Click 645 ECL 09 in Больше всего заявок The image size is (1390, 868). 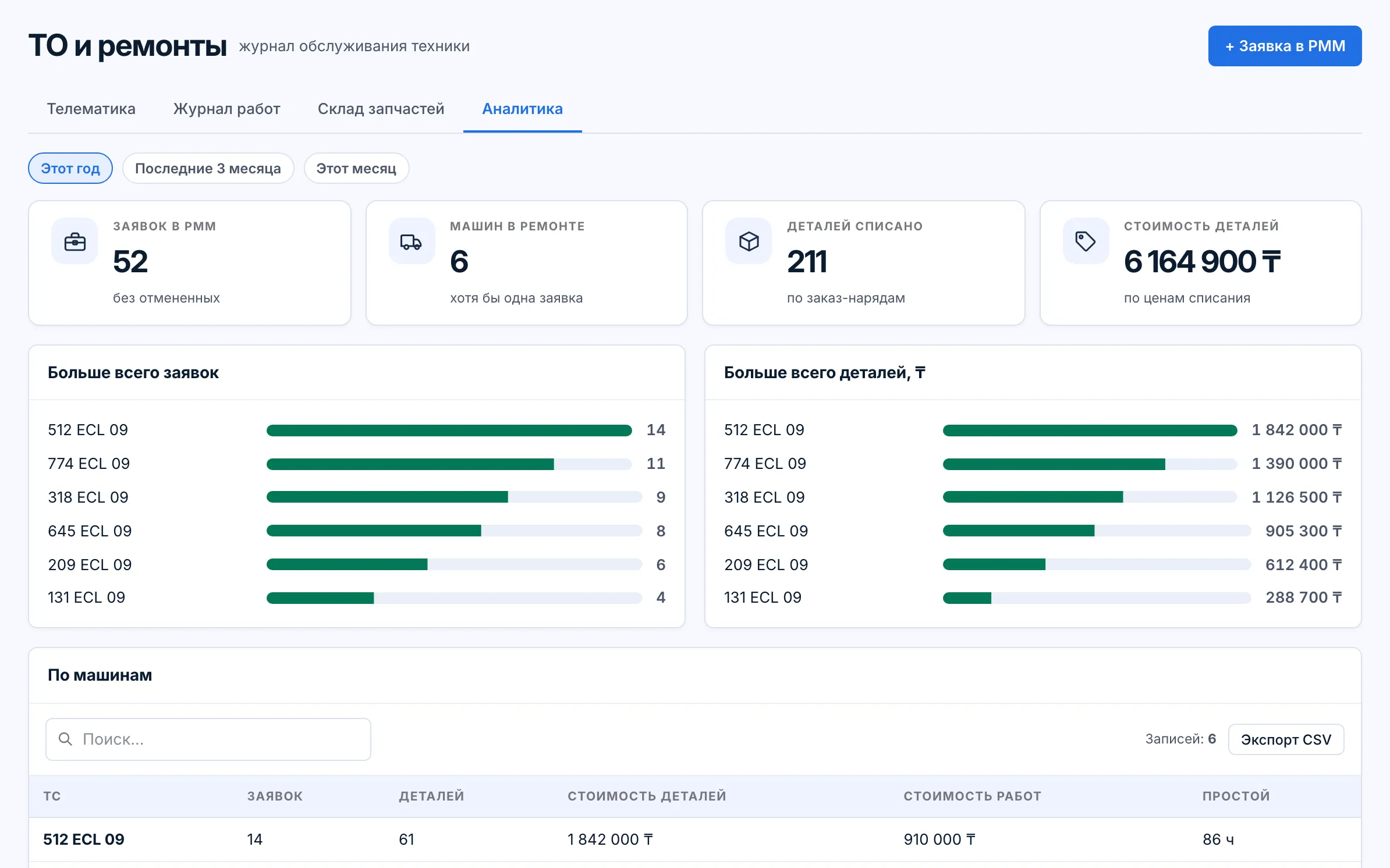90,531
